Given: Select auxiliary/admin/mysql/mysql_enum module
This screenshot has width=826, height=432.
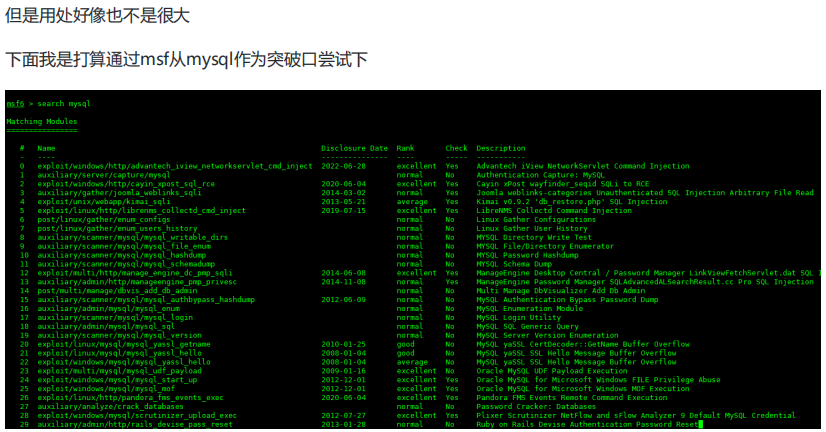Looking at the screenshot, I should point(108,309).
